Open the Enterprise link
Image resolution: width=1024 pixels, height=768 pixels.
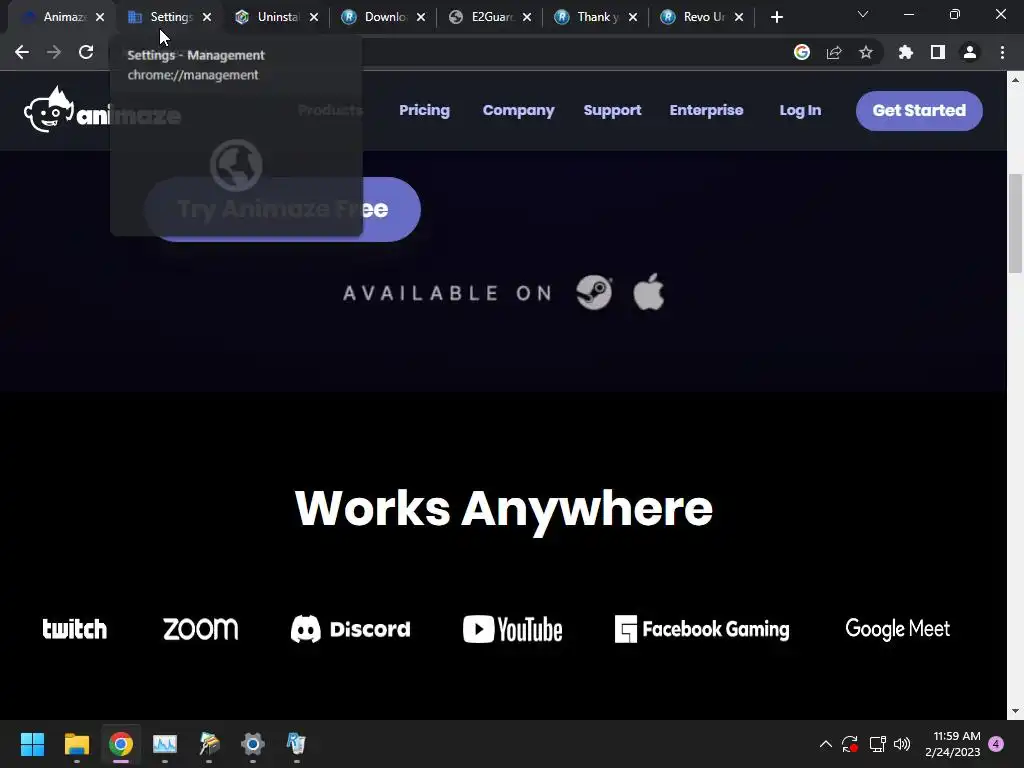click(x=707, y=110)
